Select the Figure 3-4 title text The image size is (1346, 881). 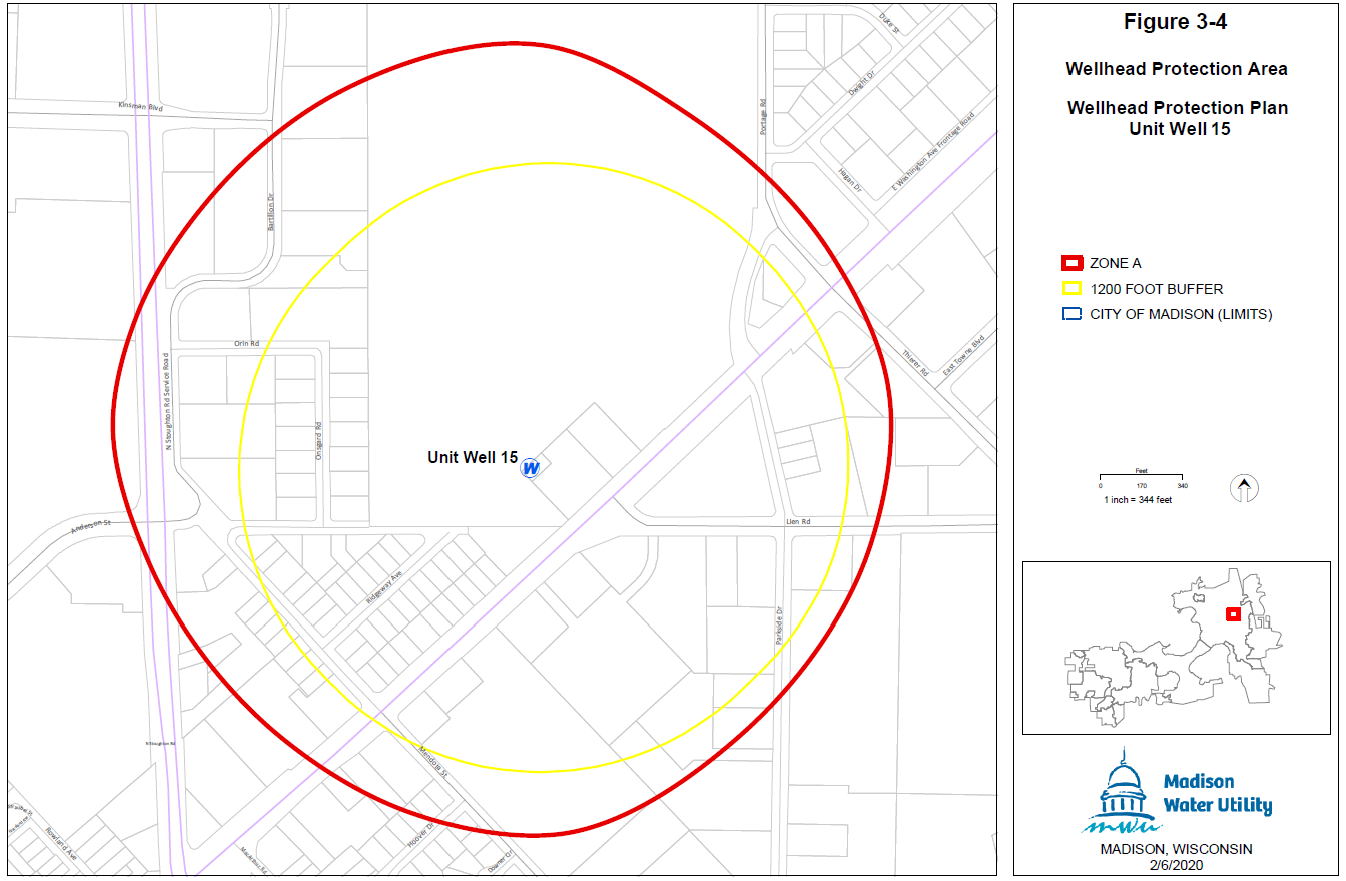1177,23
